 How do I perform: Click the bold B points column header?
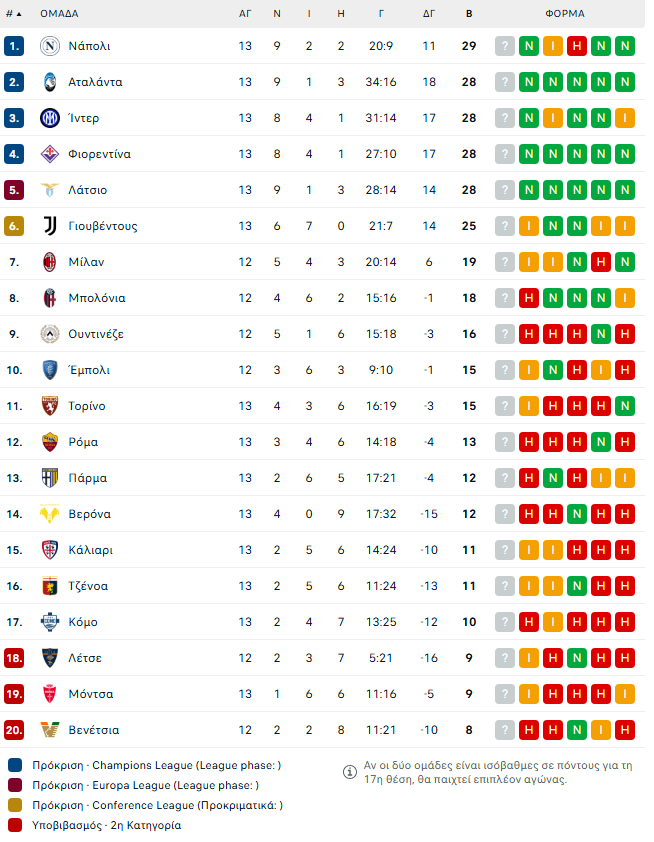tap(469, 14)
